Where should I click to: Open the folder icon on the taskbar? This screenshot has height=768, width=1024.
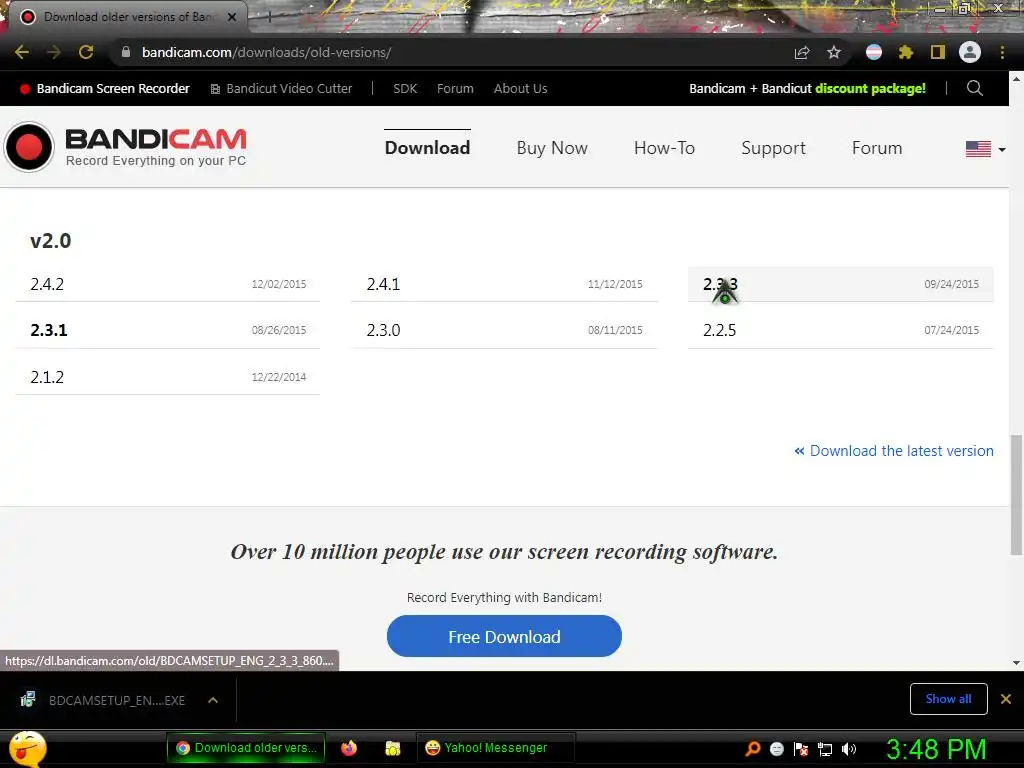click(x=392, y=748)
